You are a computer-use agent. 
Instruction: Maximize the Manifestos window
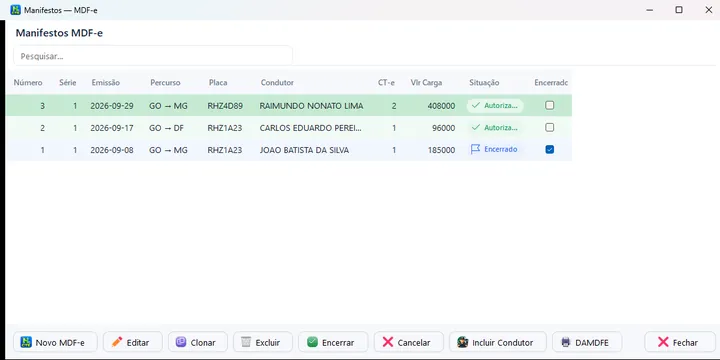pos(679,10)
